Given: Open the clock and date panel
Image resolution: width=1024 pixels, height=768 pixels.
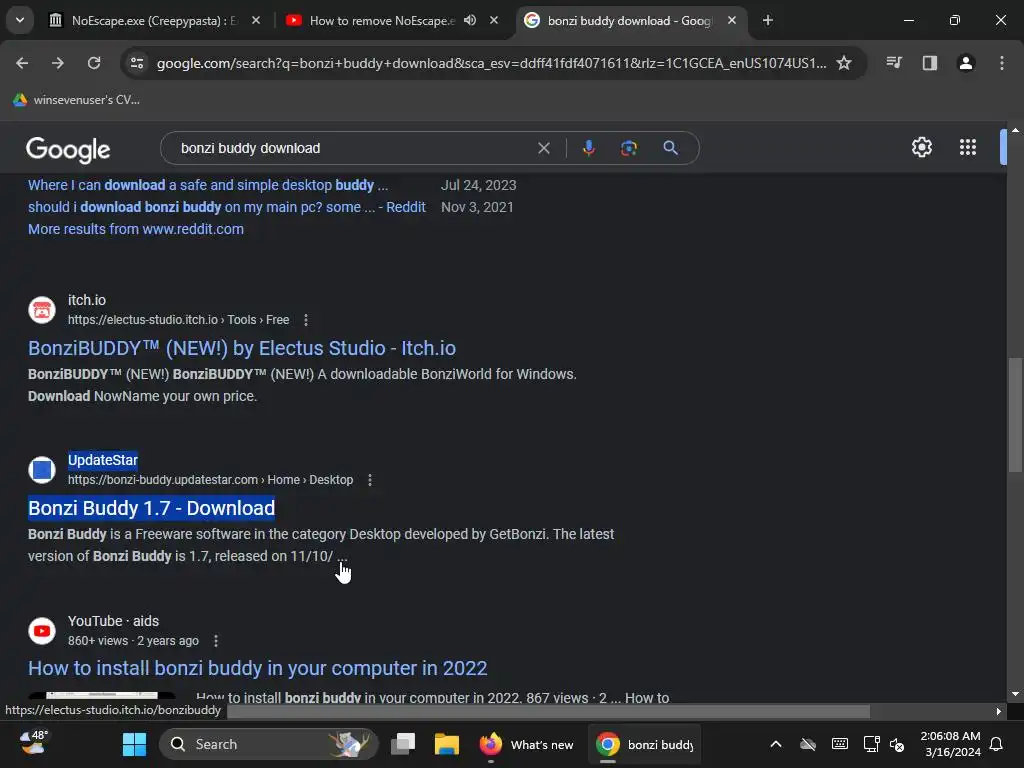Looking at the screenshot, I should click(x=950, y=744).
